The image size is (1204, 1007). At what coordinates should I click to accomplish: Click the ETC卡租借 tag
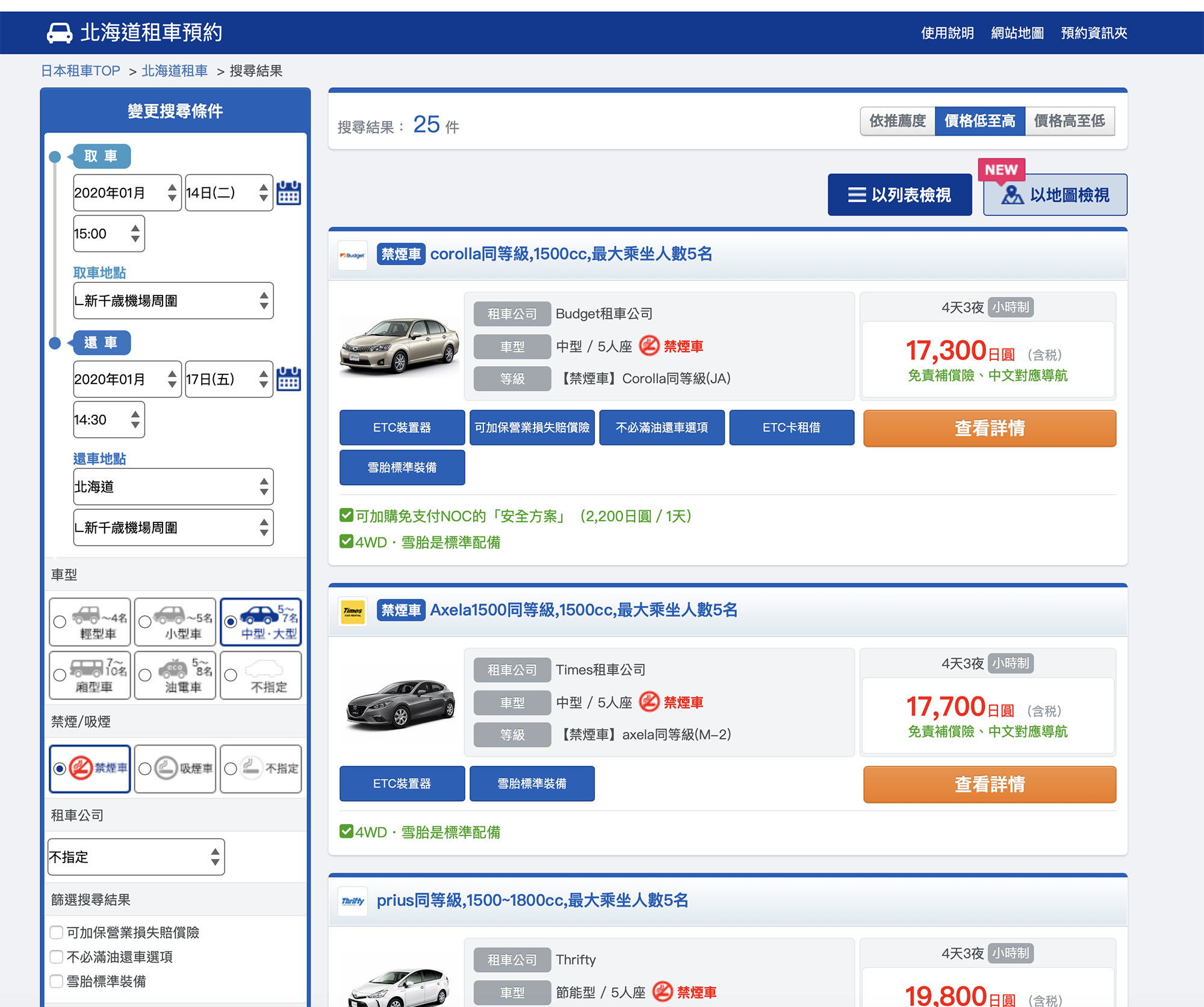pyautogui.click(x=792, y=427)
